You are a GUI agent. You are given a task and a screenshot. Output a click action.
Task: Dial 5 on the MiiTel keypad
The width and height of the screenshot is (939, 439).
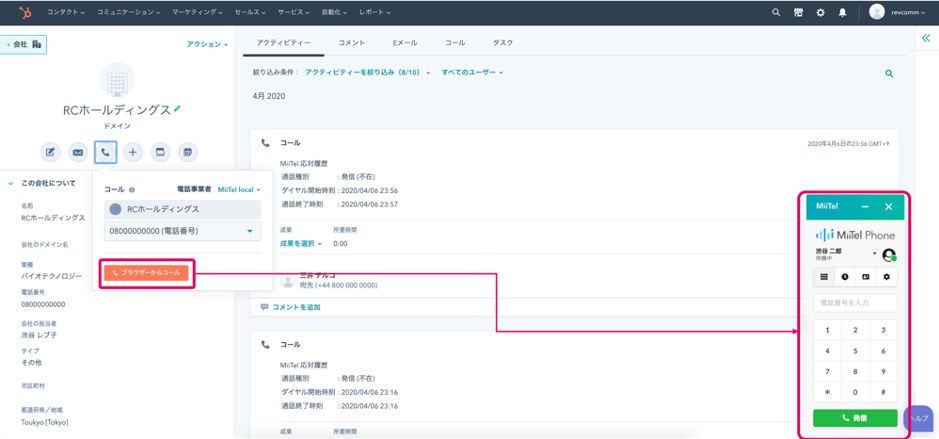tap(855, 351)
